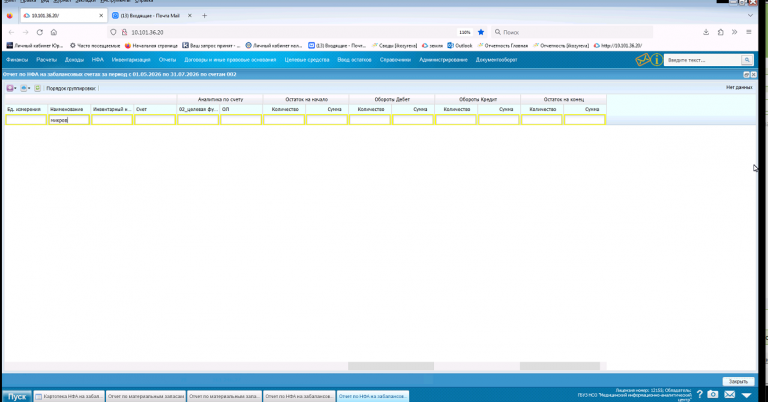Open the yellow information icon
The height and width of the screenshot is (402, 768).
pos(656,60)
